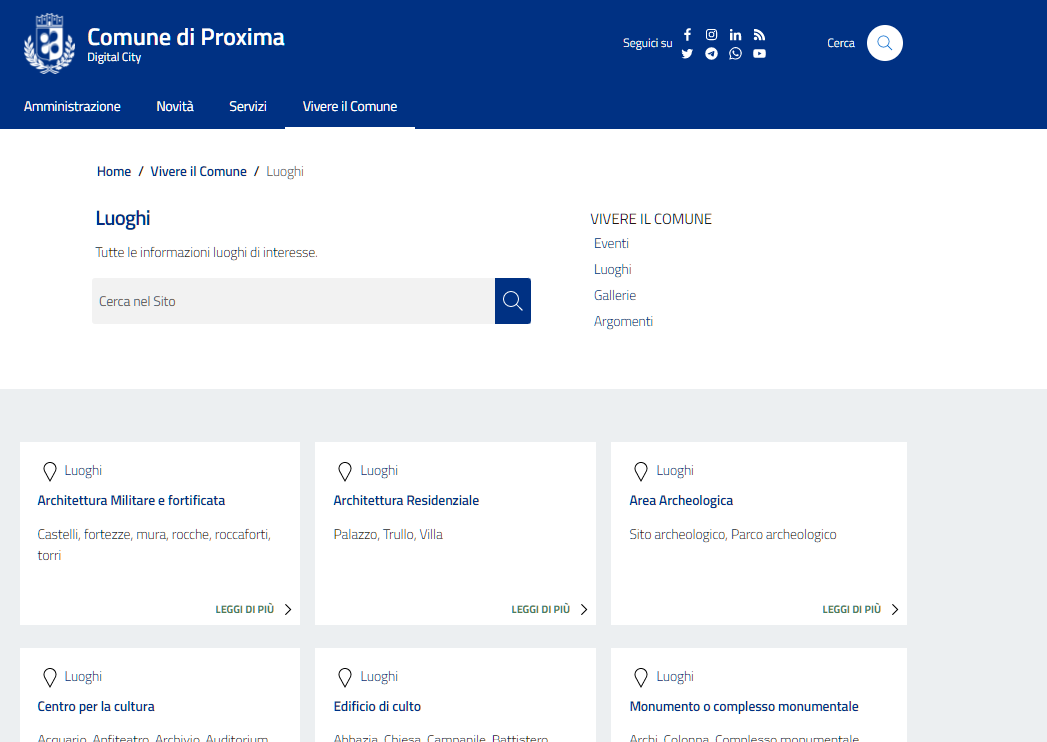Go to Novità in the navigation bar

(175, 107)
